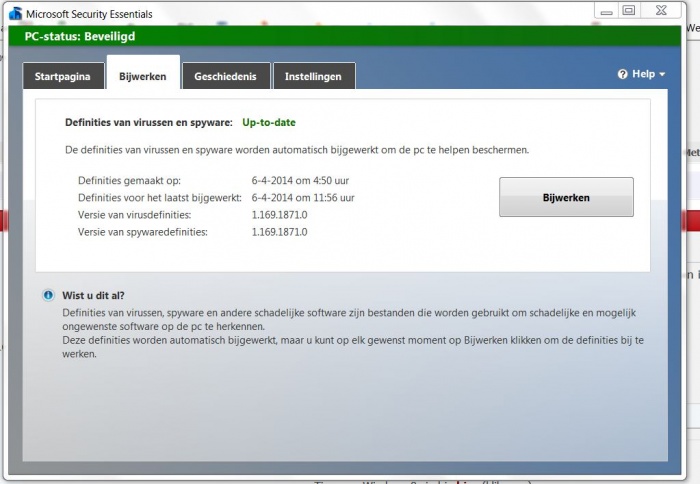The image size is (700, 484).
Task: Click the Wist u dit al? heading
Action: coord(93,296)
